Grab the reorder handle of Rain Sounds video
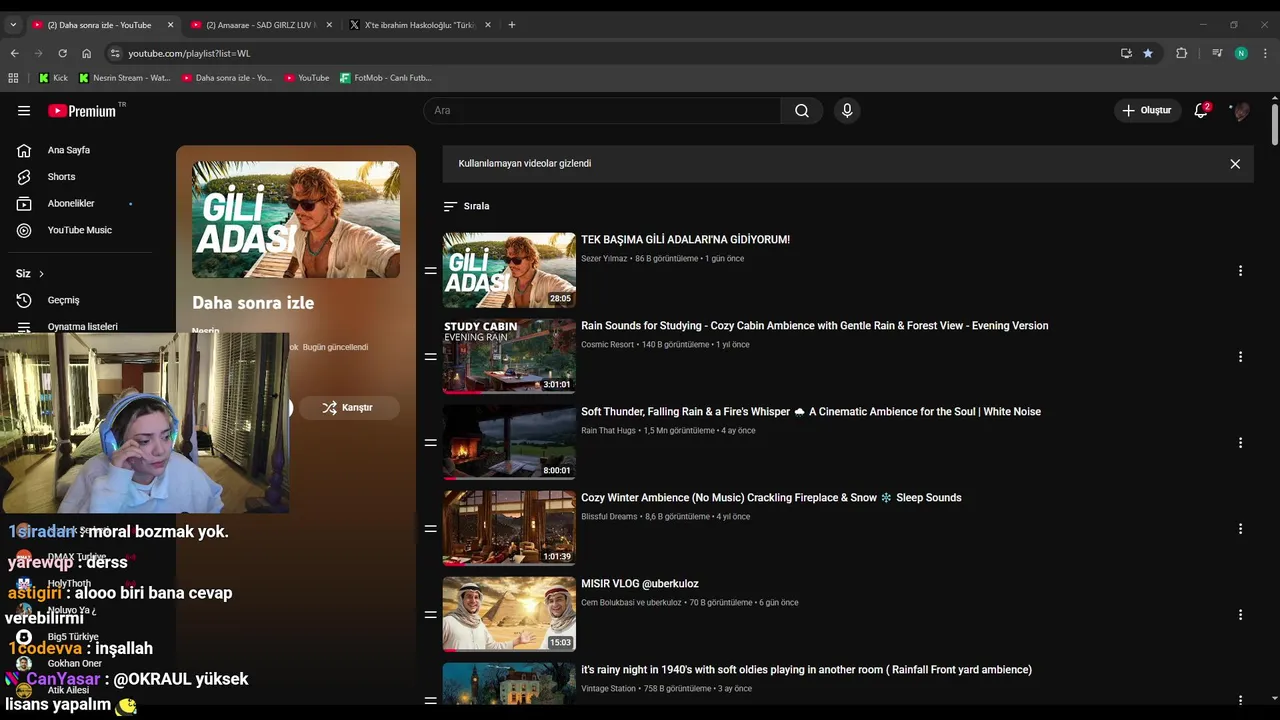 coord(431,357)
